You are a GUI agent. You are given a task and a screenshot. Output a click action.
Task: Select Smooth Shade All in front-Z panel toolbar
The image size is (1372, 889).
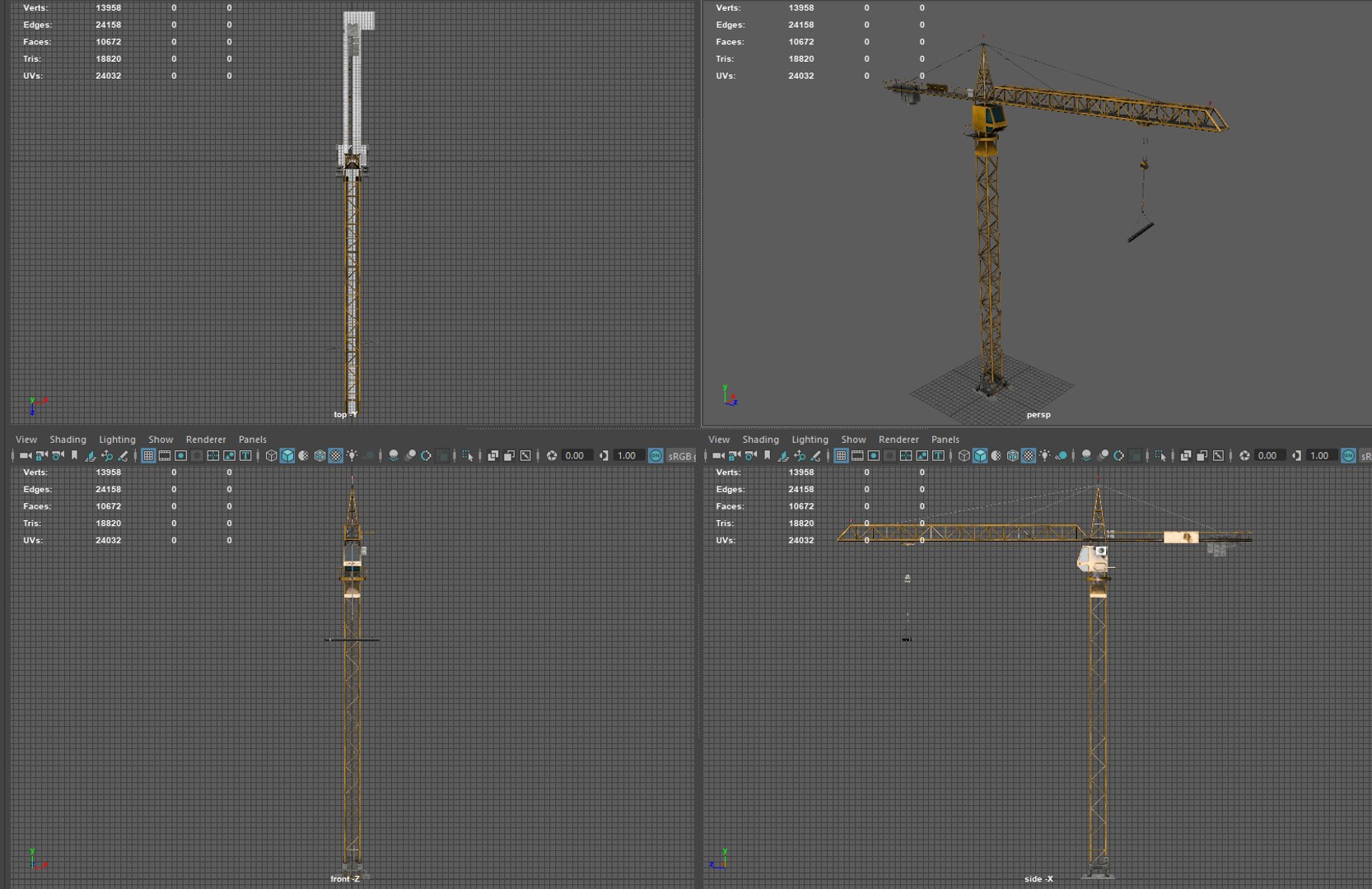tap(287, 455)
